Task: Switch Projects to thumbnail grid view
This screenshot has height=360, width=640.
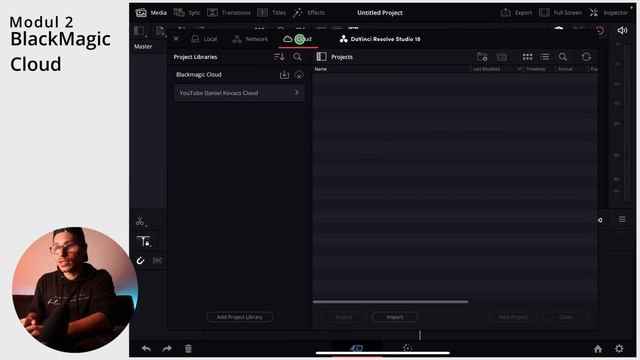Action: click(x=527, y=57)
